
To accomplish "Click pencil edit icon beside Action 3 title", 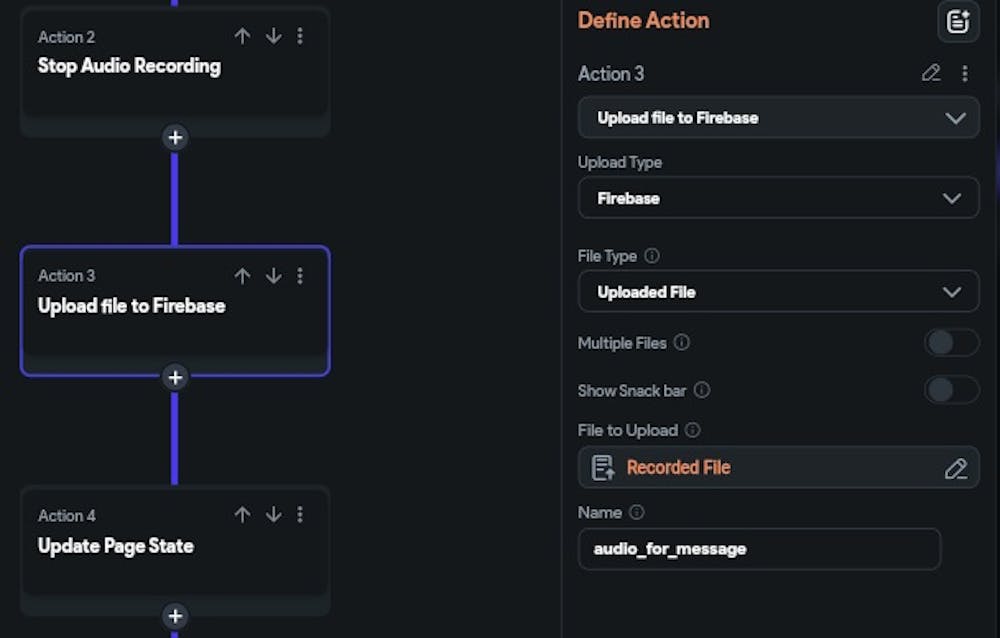I will coord(931,73).
